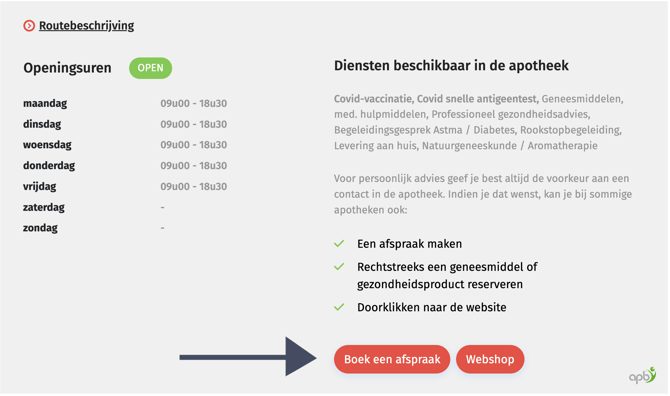
Task: Click the Een afspraak maken list item
Action: point(409,244)
